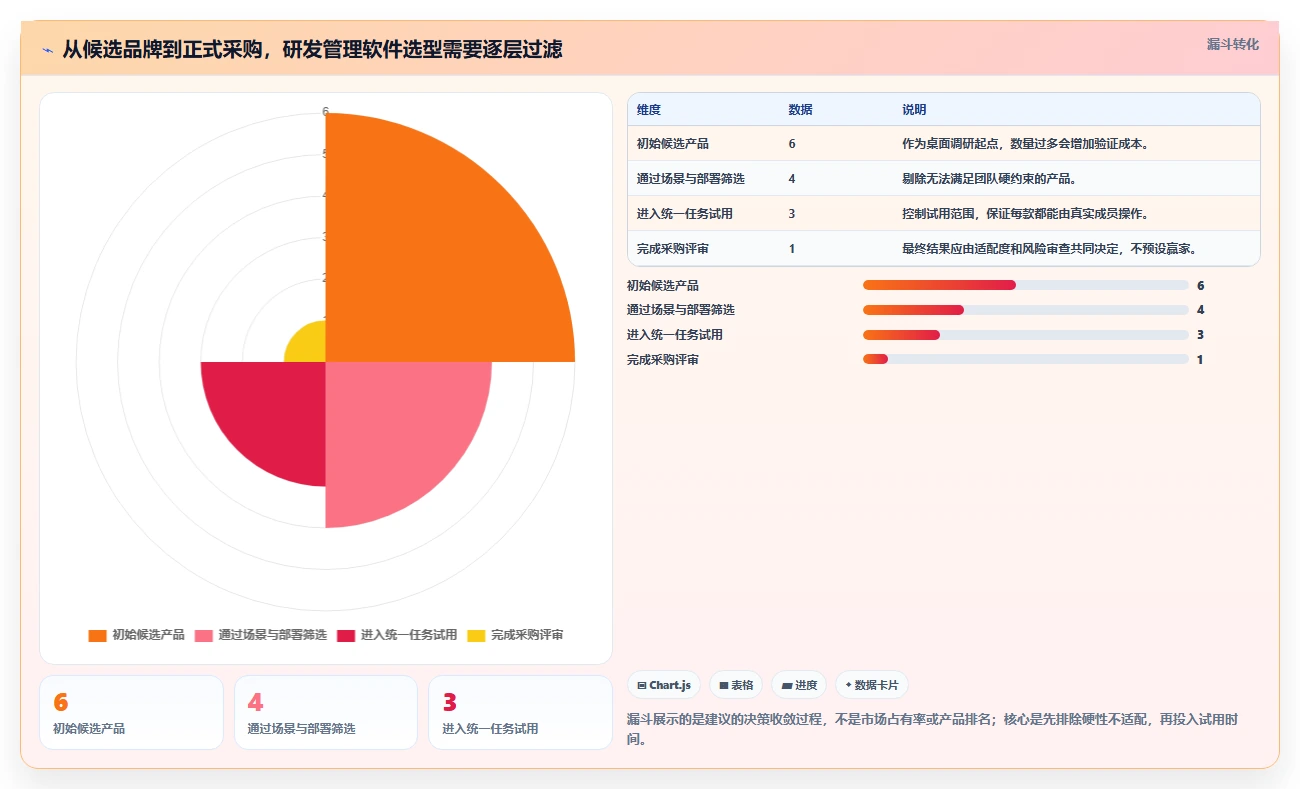The width and height of the screenshot is (1300, 789).
Task: Click the 初始候选产品 label in progress list
Action: (x=663, y=286)
